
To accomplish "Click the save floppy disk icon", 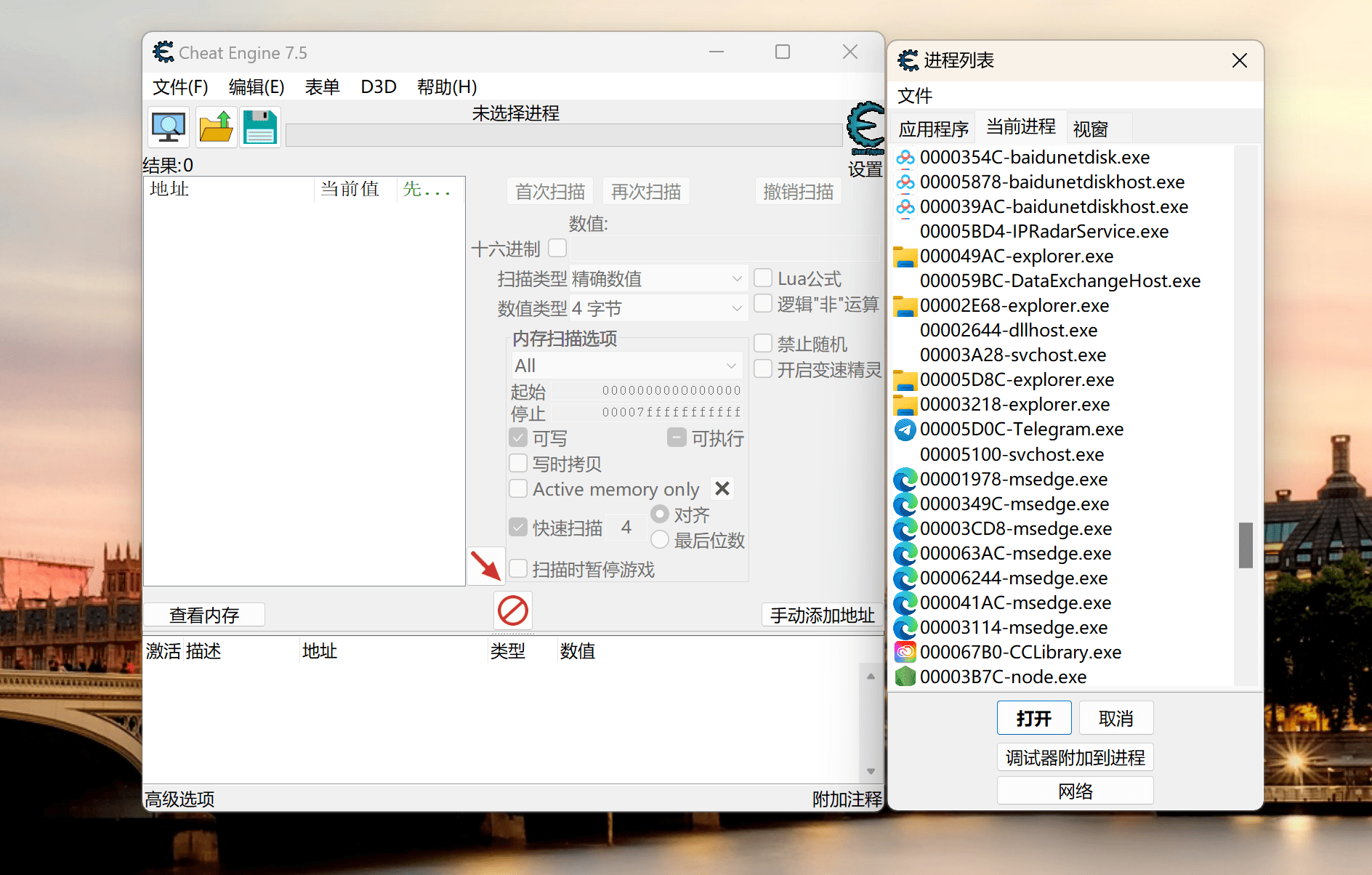I will (260, 127).
